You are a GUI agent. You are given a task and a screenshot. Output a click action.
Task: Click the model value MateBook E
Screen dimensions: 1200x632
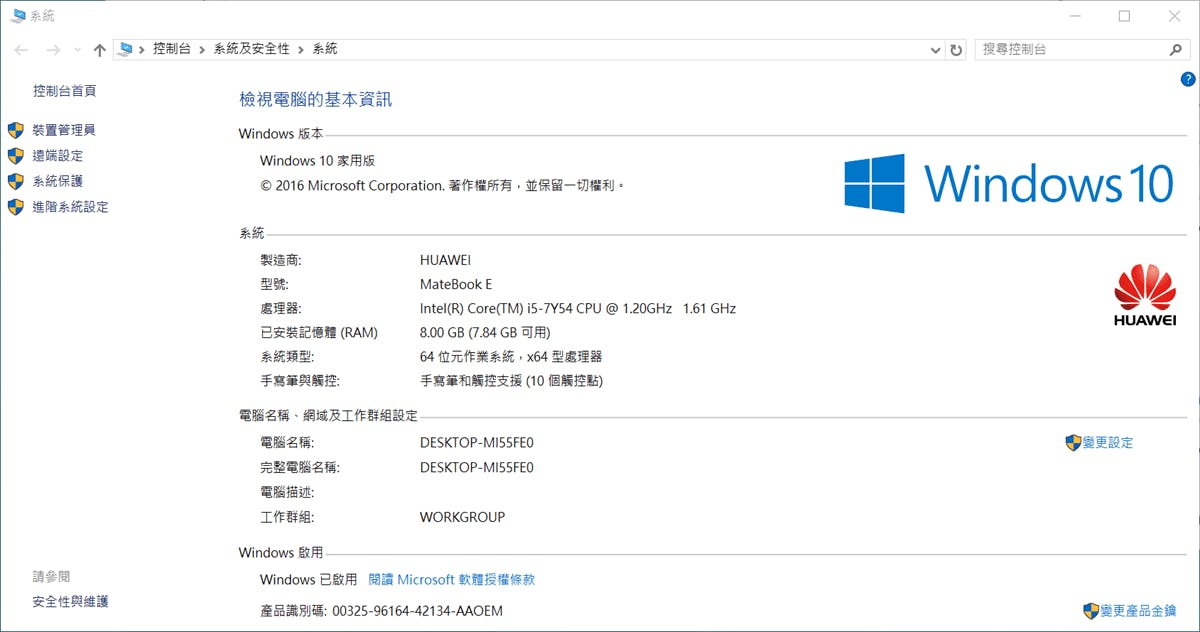point(456,284)
